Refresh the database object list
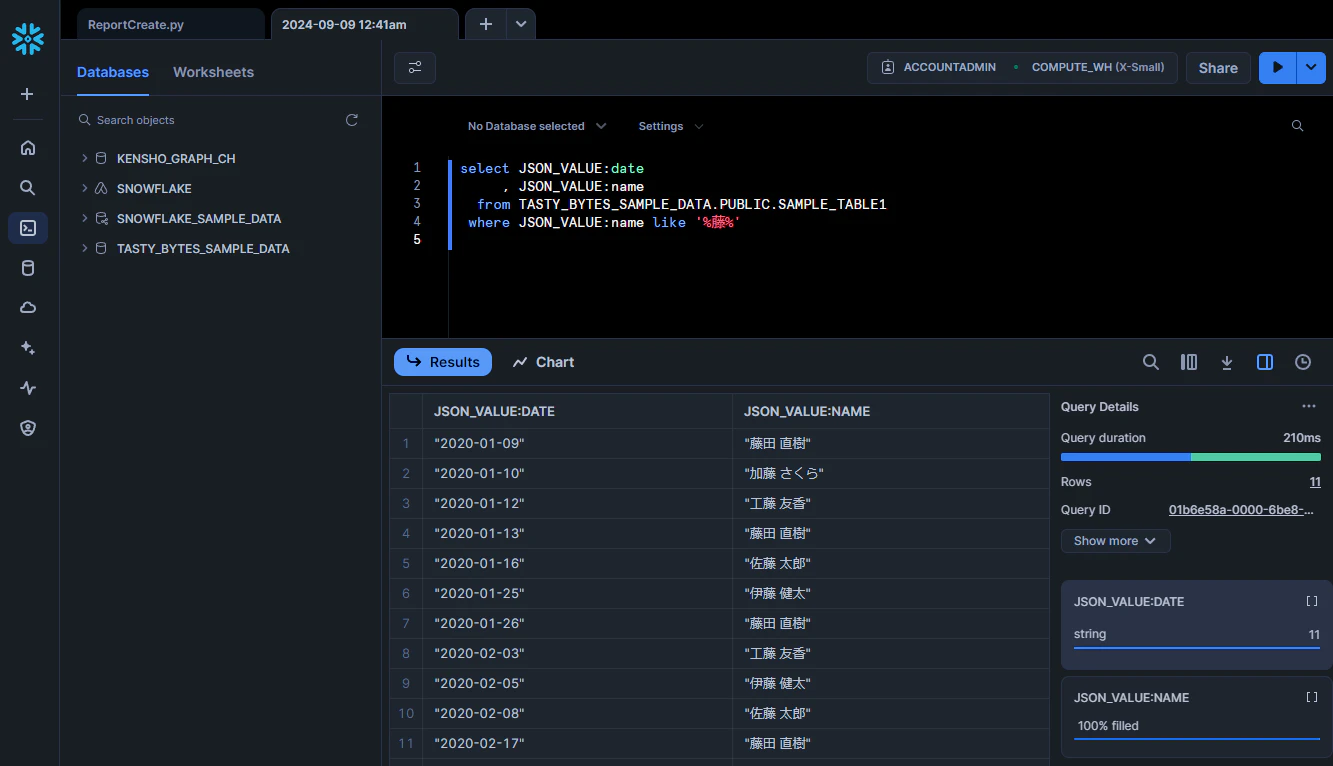This screenshot has width=1333, height=766. pyautogui.click(x=352, y=120)
